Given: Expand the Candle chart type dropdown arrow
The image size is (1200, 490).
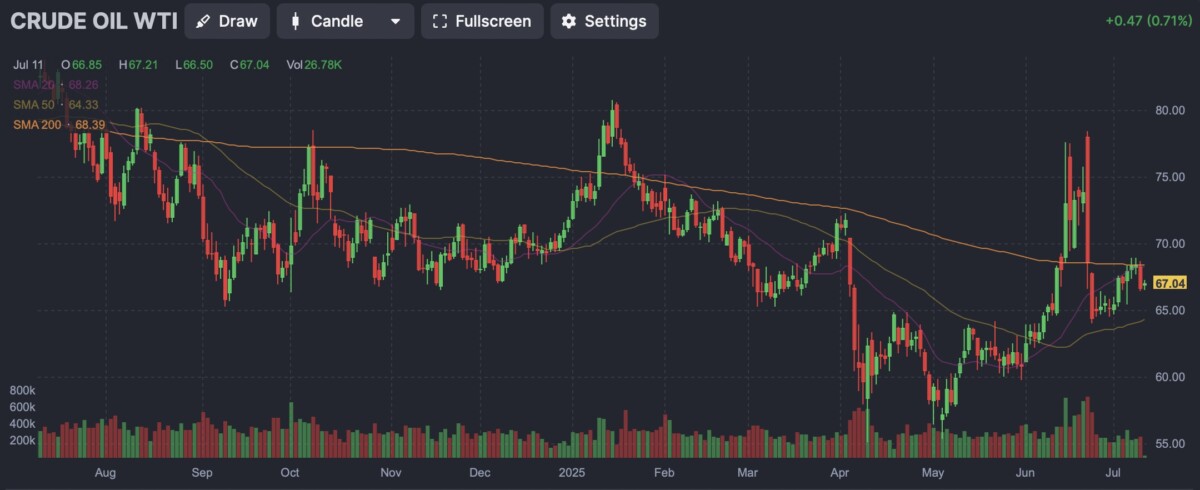Looking at the screenshot, I should [395, 21].
